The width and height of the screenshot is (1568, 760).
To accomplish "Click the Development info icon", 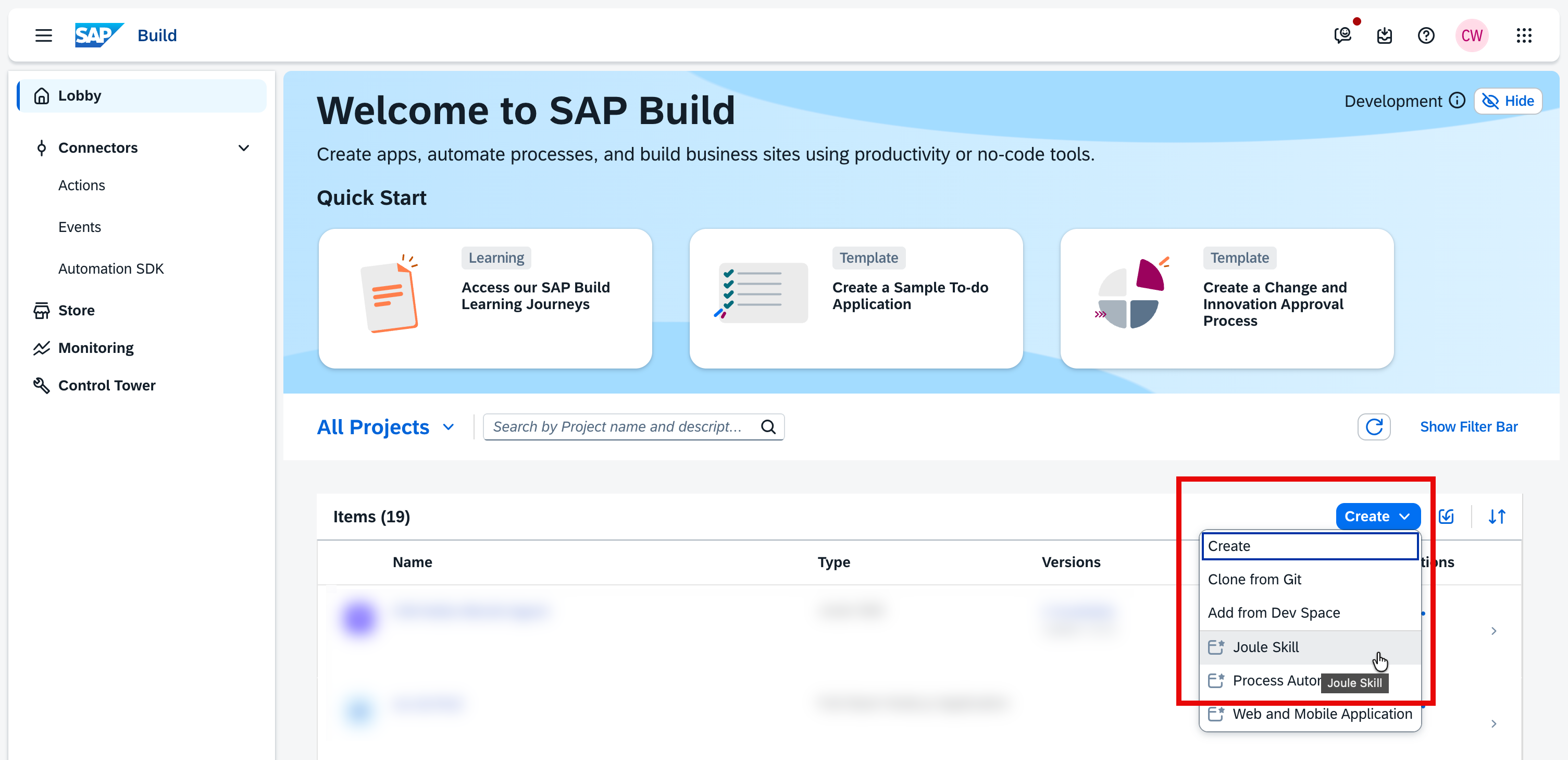I will pyautogui.click(x=1457, y=101).
